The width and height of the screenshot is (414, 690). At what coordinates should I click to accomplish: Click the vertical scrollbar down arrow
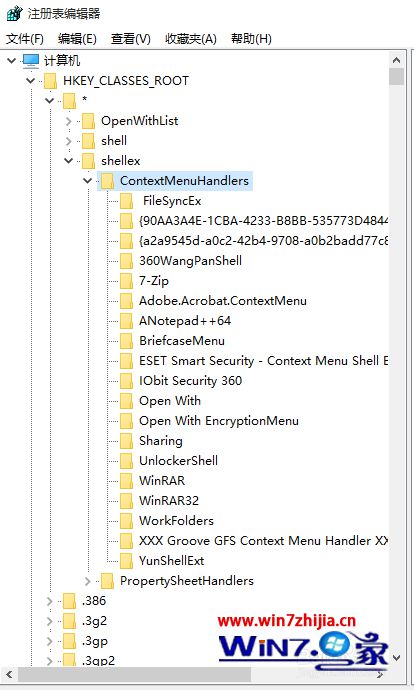tap(396, 658)
